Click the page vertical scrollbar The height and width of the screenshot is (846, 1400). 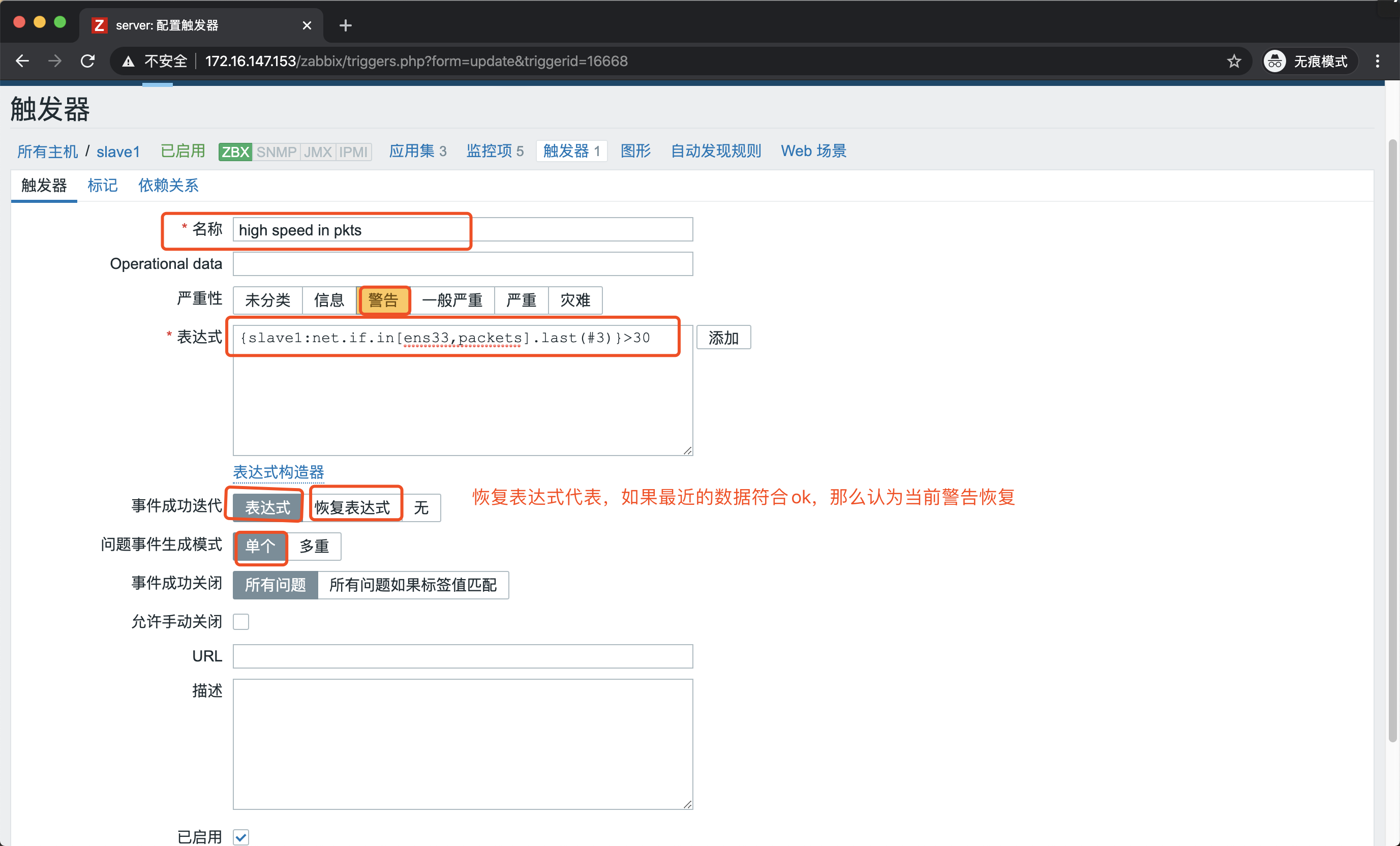click(x=1392, y=440)
